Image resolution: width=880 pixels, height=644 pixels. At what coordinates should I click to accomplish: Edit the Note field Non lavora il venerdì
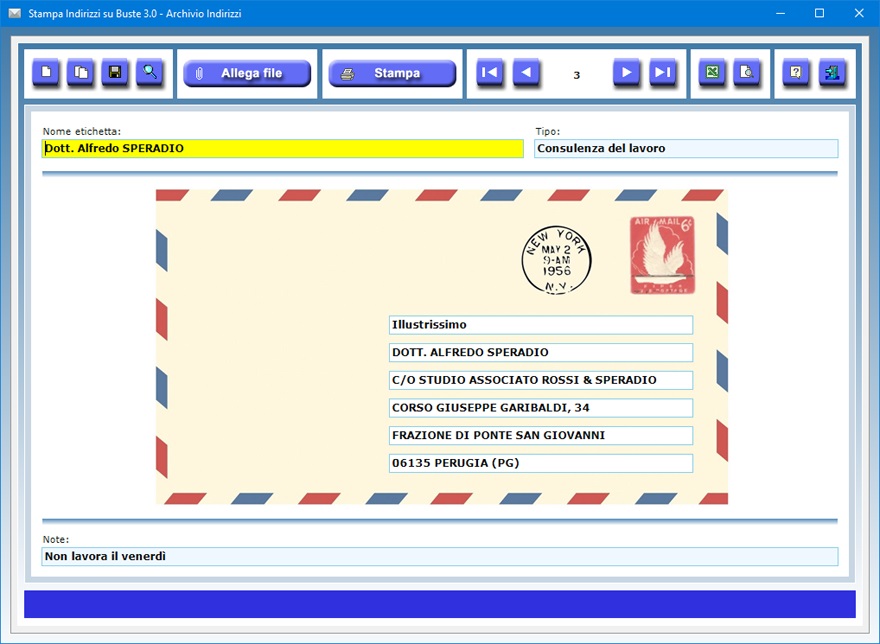(440, 556)
